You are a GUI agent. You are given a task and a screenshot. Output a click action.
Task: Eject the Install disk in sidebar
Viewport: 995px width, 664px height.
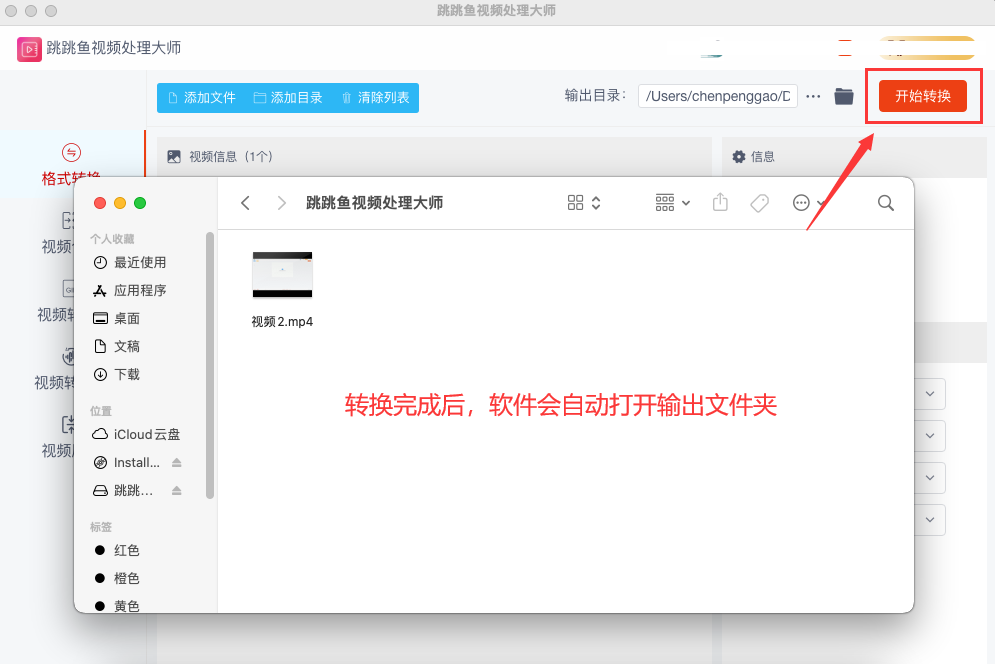tap(177, 463)
